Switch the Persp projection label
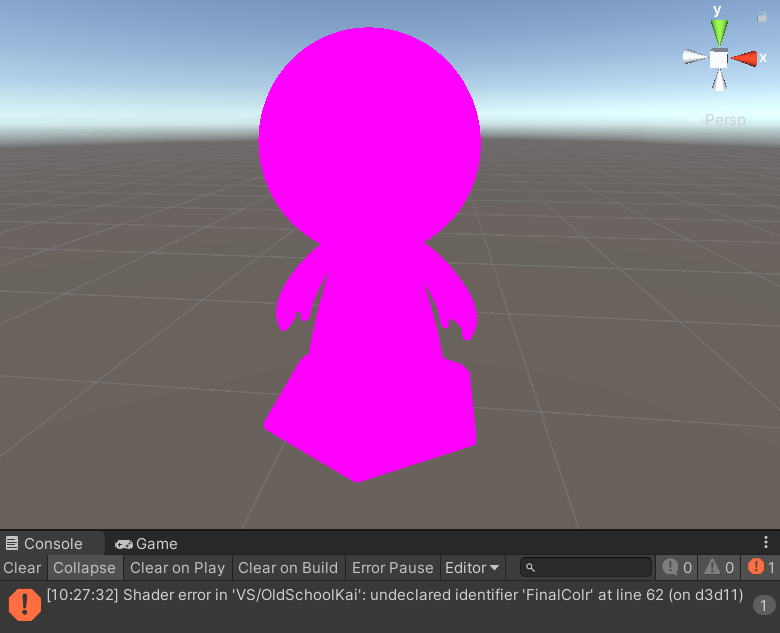The height and width of the screenshot is (633, 780). click(x=724, y=120)
